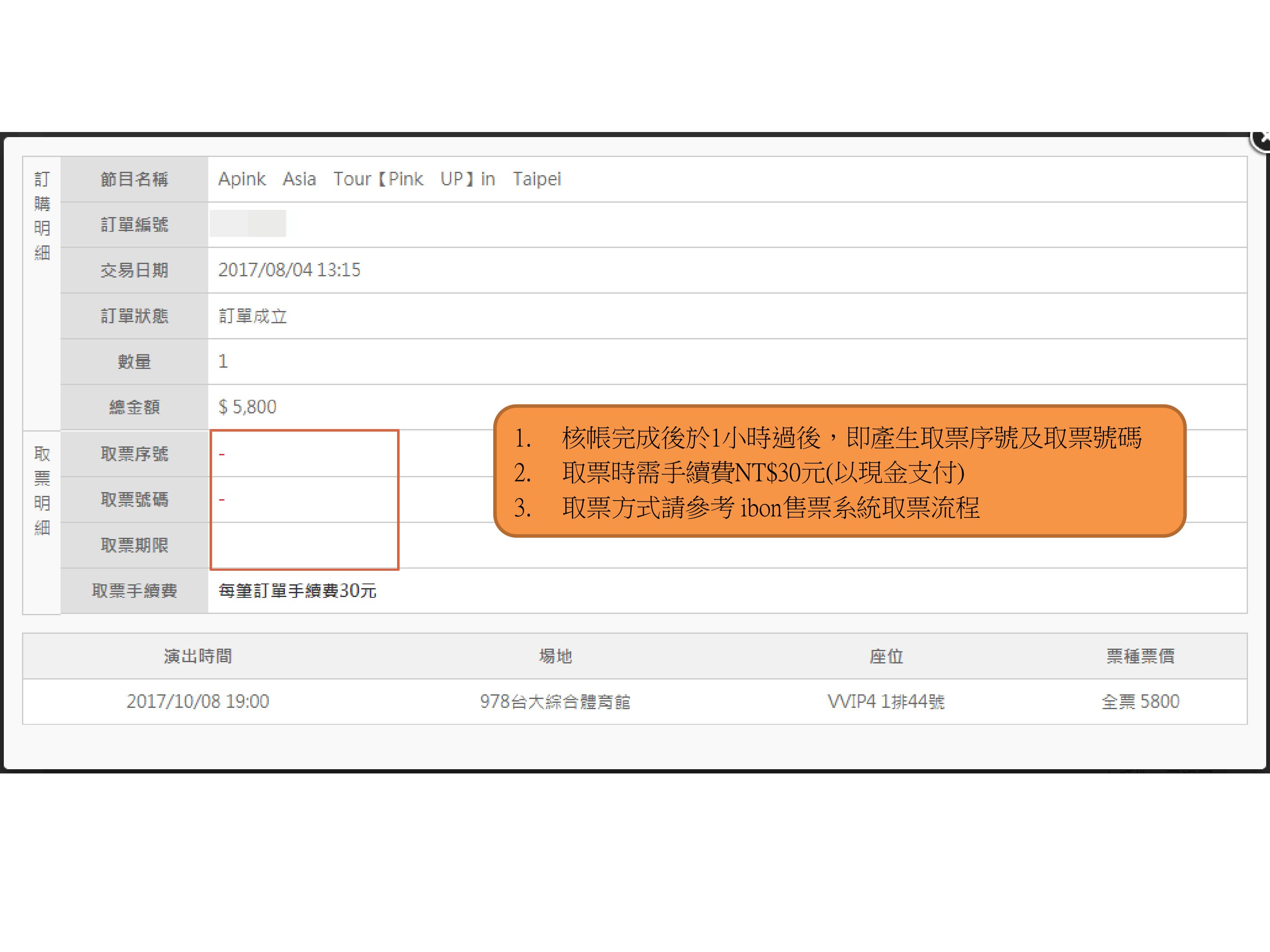This screenshot has width=1270, height=952.
Task: Click the quantity value 1
Action: click(224, 361)
